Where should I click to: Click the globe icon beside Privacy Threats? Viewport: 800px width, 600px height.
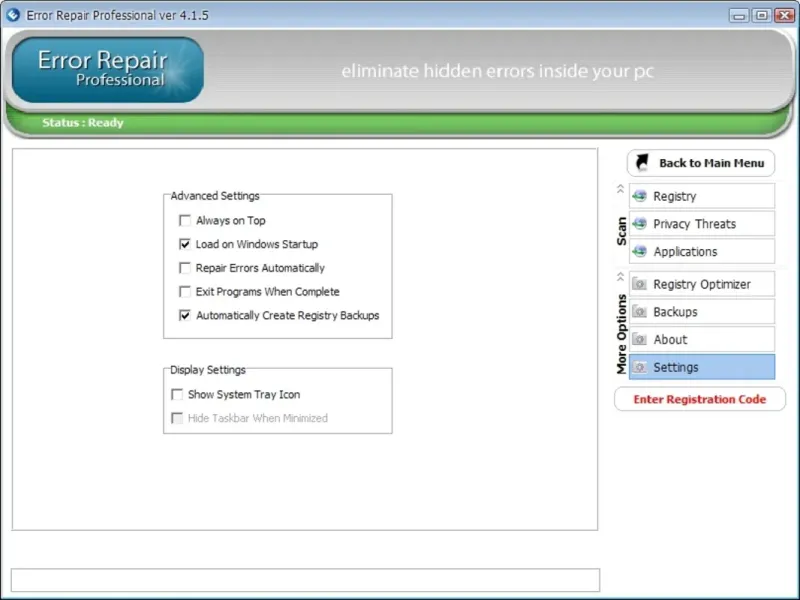pyautogui.click(x=639, y=223)
